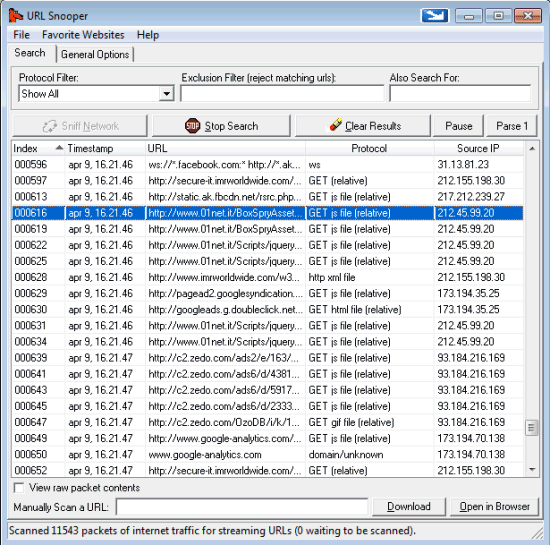Open the Favorite Websites menu
The height and width of the screenshot is (545, 550).
click(83, 35)
